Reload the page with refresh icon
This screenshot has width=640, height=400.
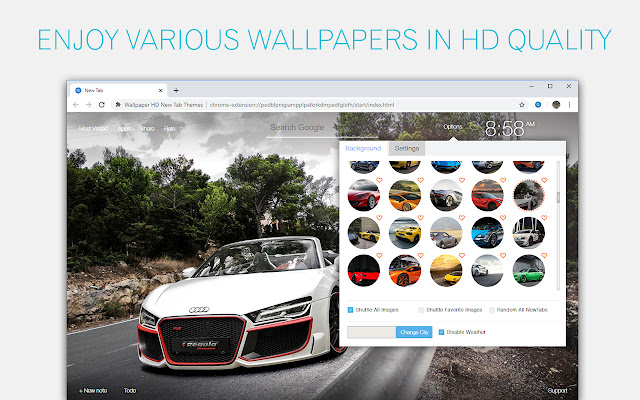(x=102, y=105)
